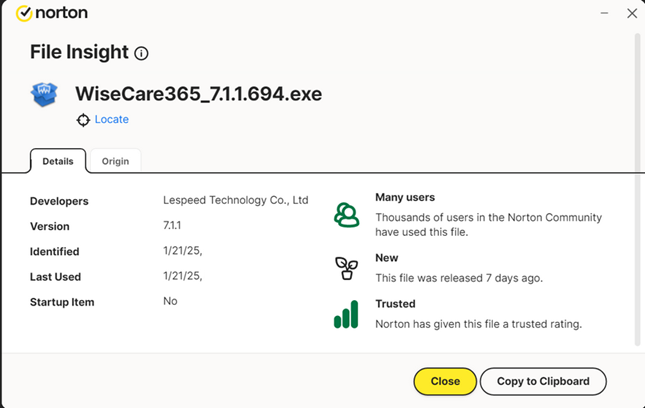Click the File Insight info icon
This screenshot has width=645, height=408.
click(141, 53)
